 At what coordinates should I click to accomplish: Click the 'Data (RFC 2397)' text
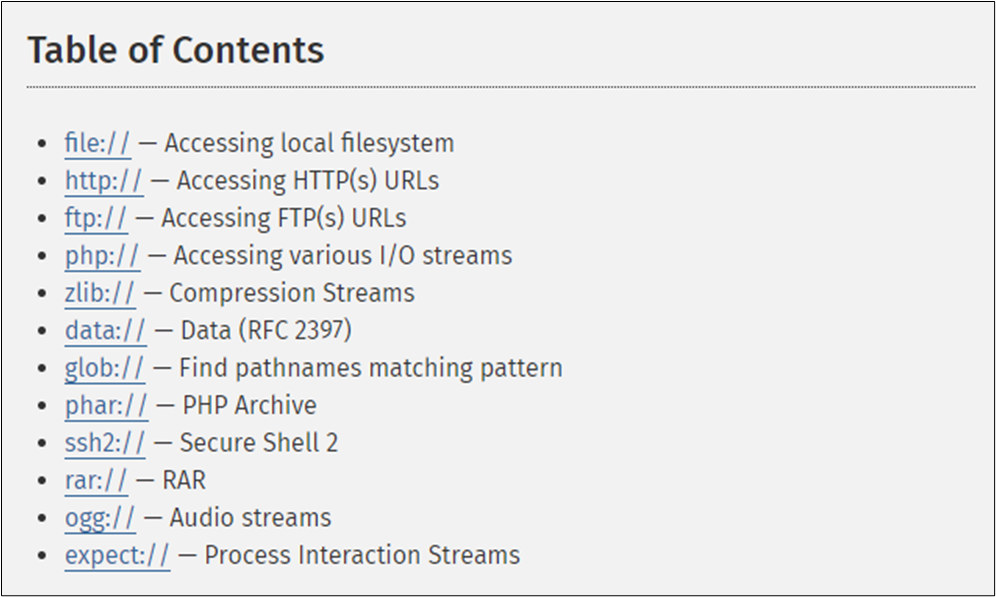coord(266,331)
